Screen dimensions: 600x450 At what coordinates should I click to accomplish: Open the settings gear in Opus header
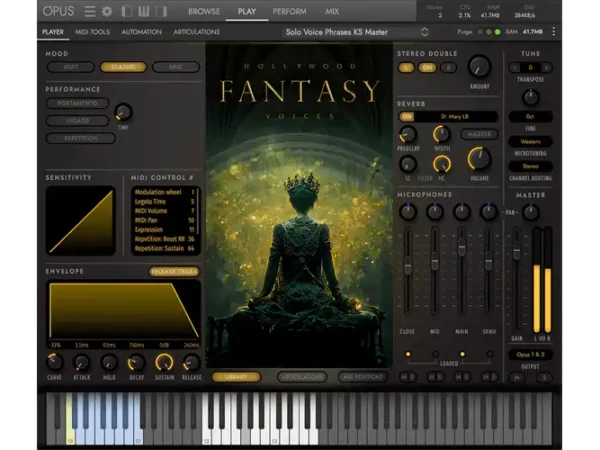107,11
